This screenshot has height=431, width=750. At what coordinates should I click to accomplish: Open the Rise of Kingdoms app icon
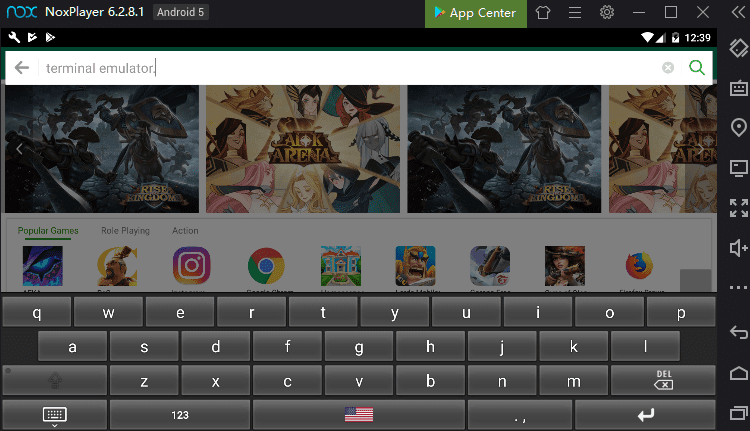[117, 266]
